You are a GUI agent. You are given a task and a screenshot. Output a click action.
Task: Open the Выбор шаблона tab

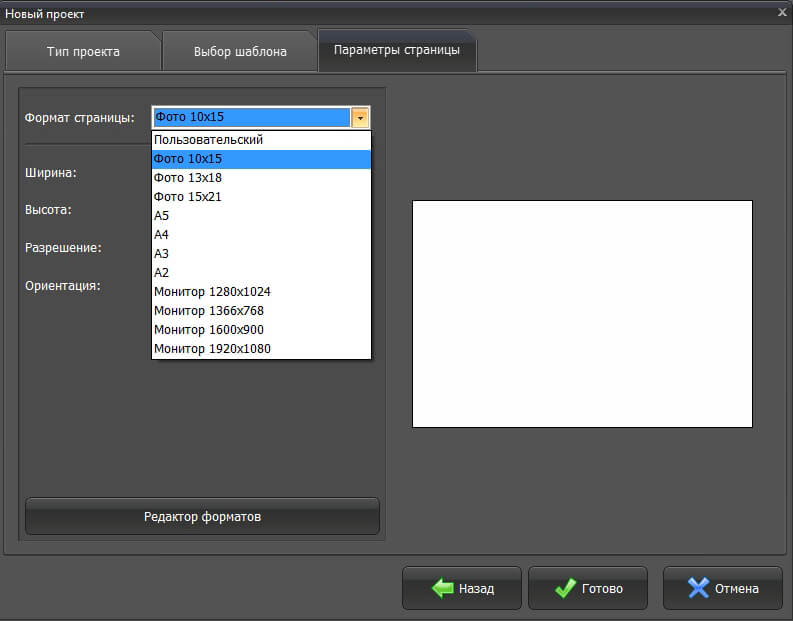tap(240, 52)
